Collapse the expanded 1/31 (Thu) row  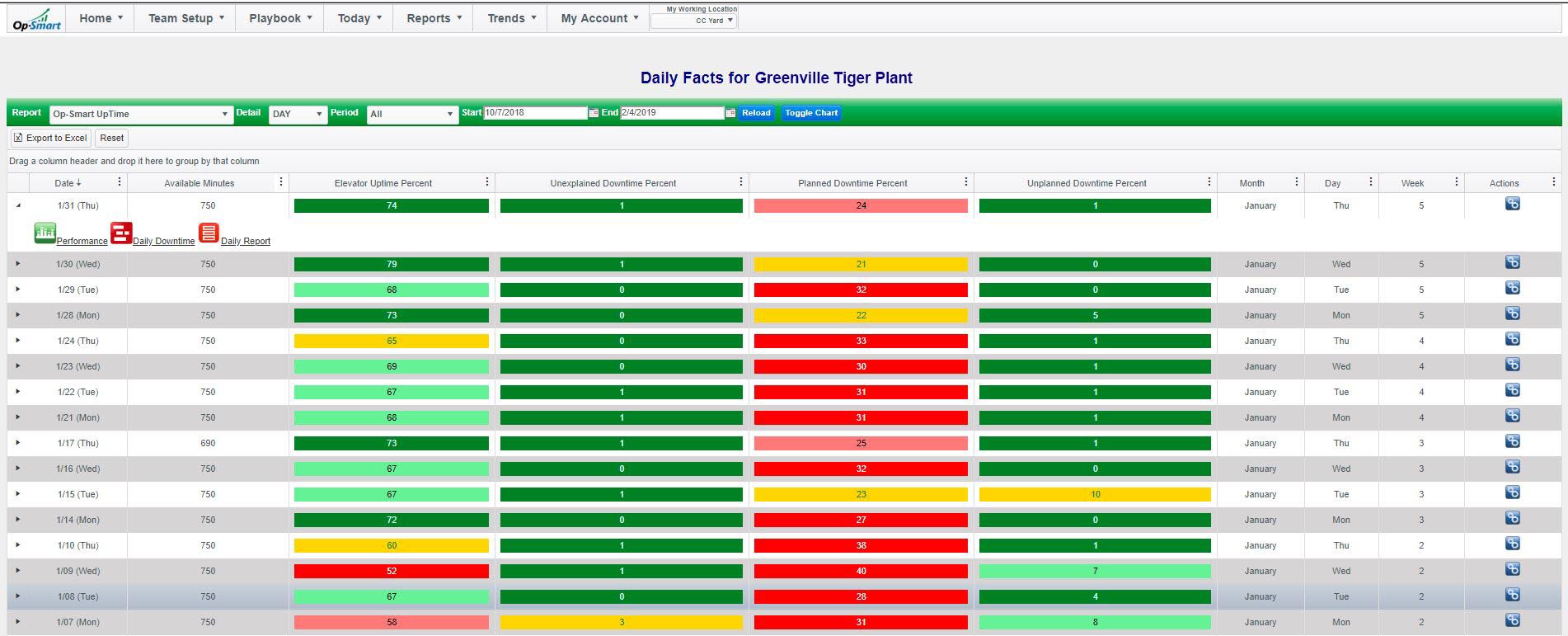click(x=18, y=205)
